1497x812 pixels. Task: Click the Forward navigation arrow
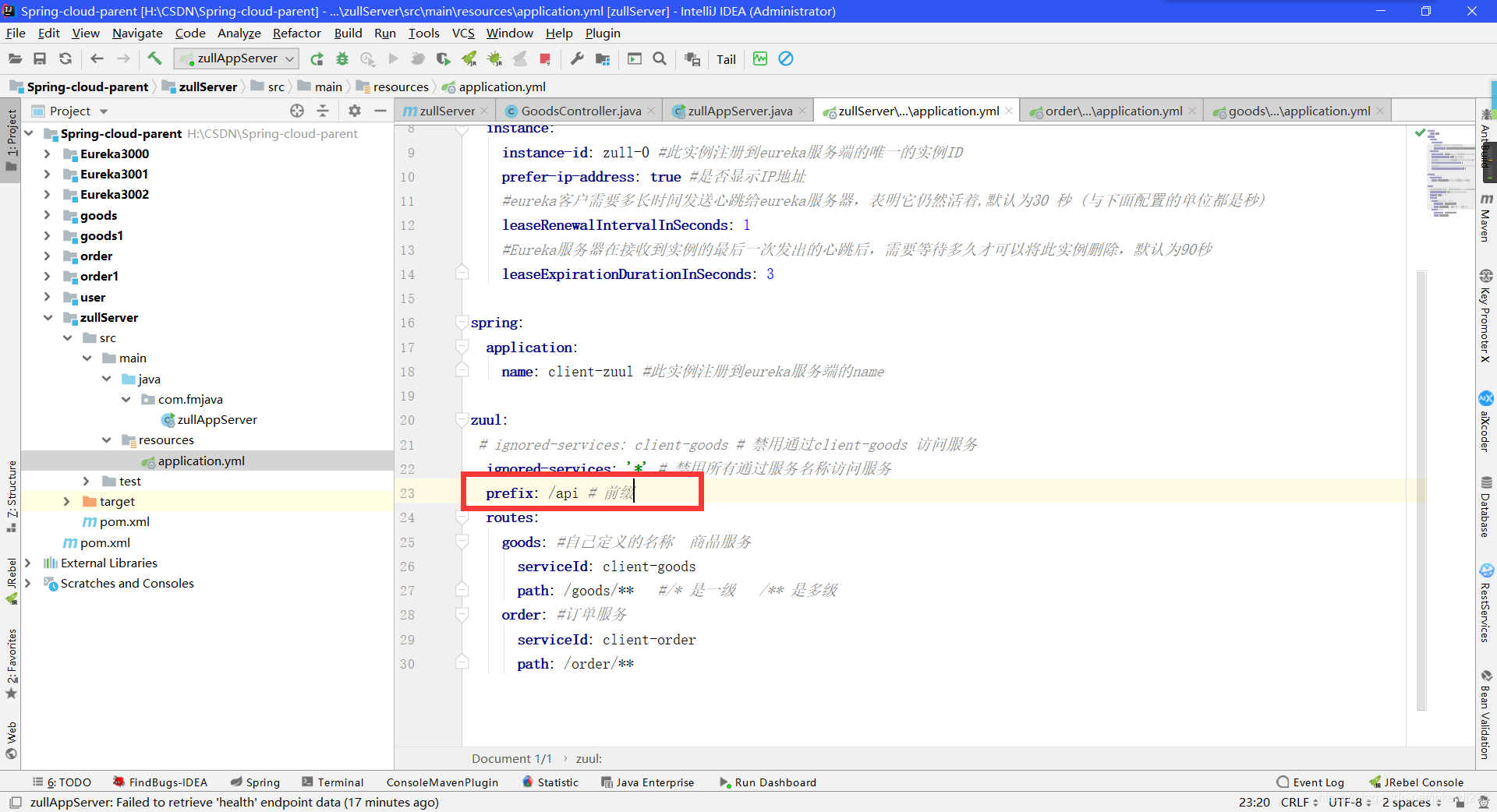click(x=123, y=58)
